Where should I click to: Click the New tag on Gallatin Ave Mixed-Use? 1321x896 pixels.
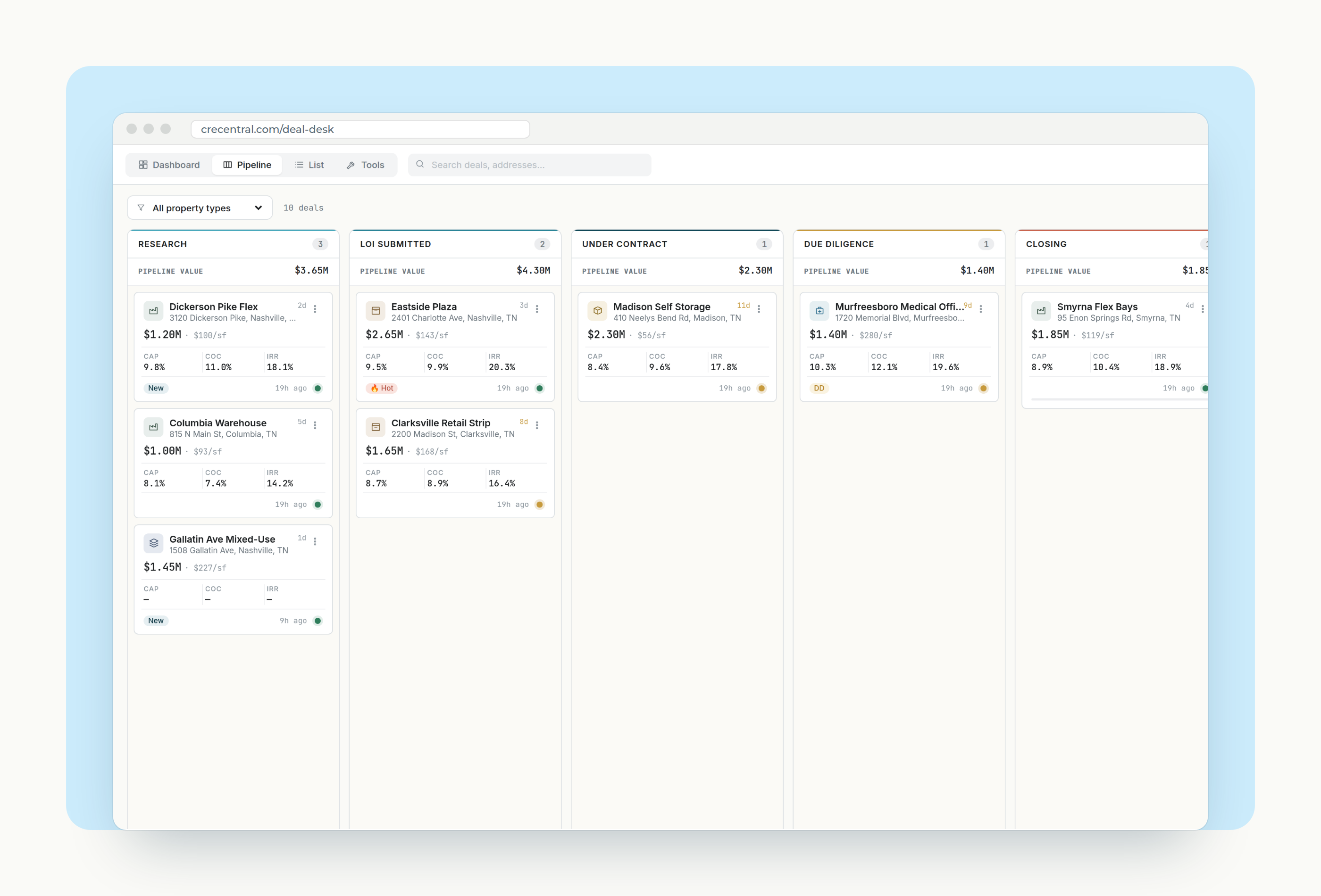point(156,621)
